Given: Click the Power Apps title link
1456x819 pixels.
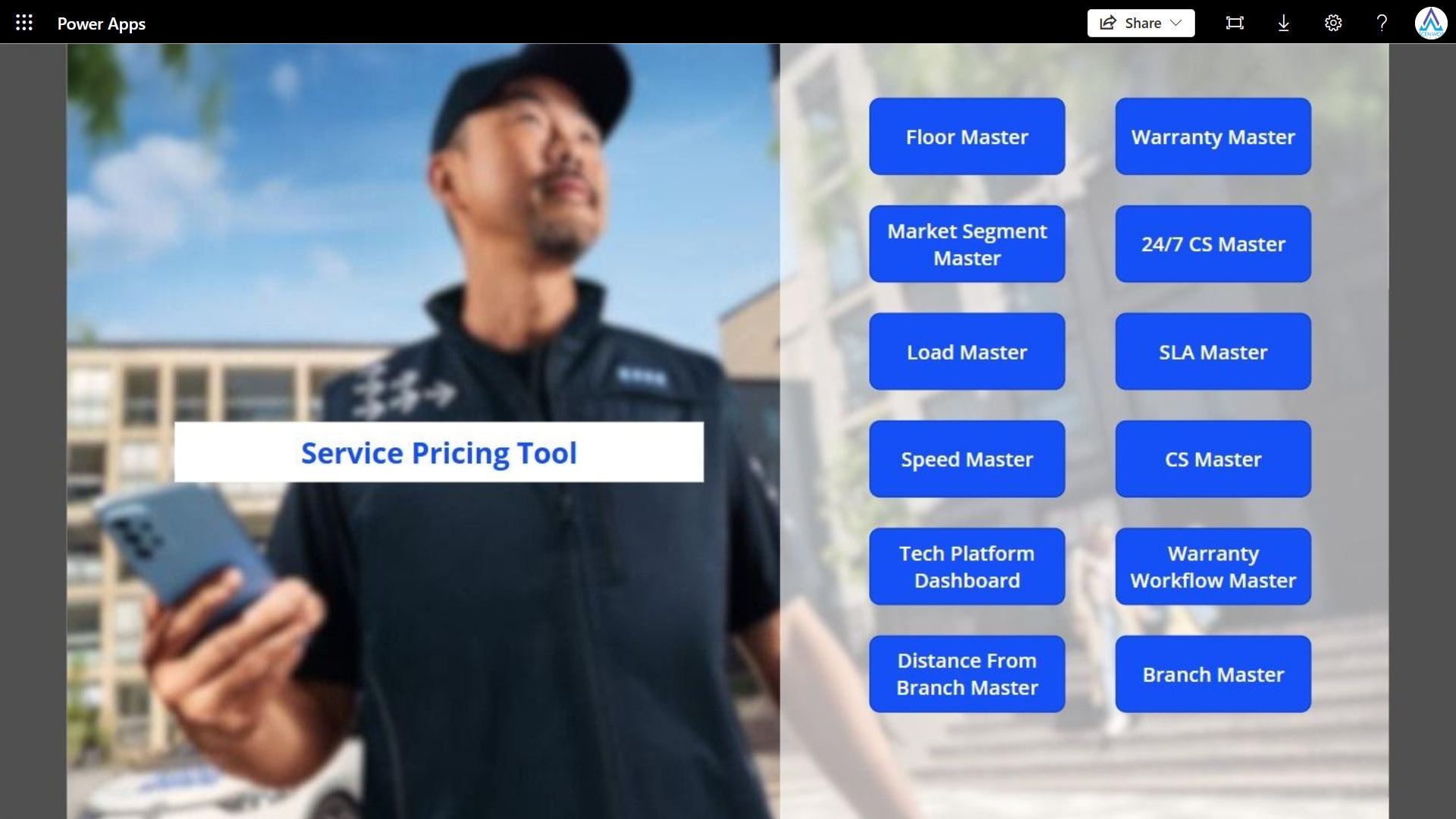Looking at the screenshot, I should click(x=102, y=24).
